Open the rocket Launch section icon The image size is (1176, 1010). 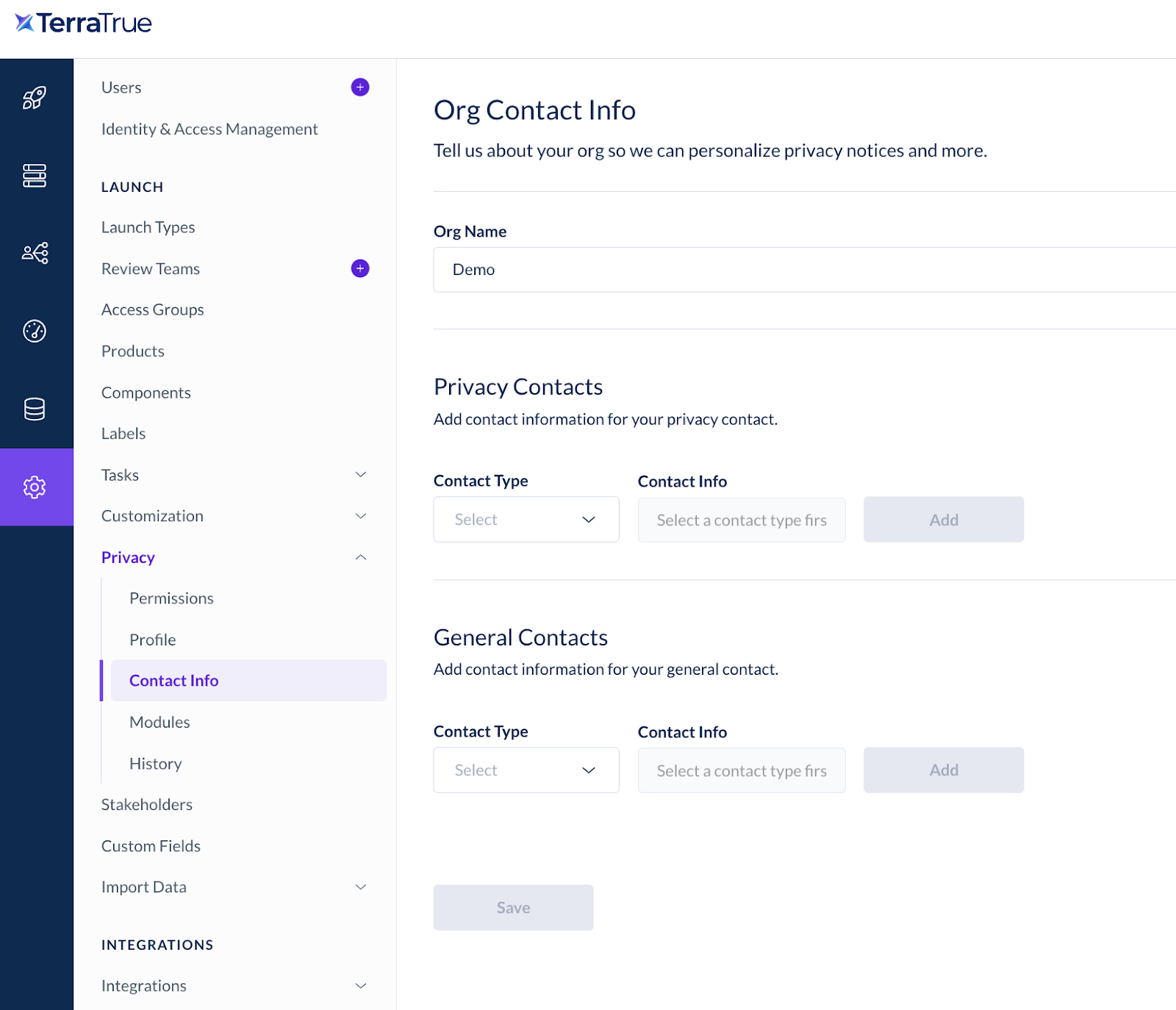pyautogui.click(x=35, y=98)
